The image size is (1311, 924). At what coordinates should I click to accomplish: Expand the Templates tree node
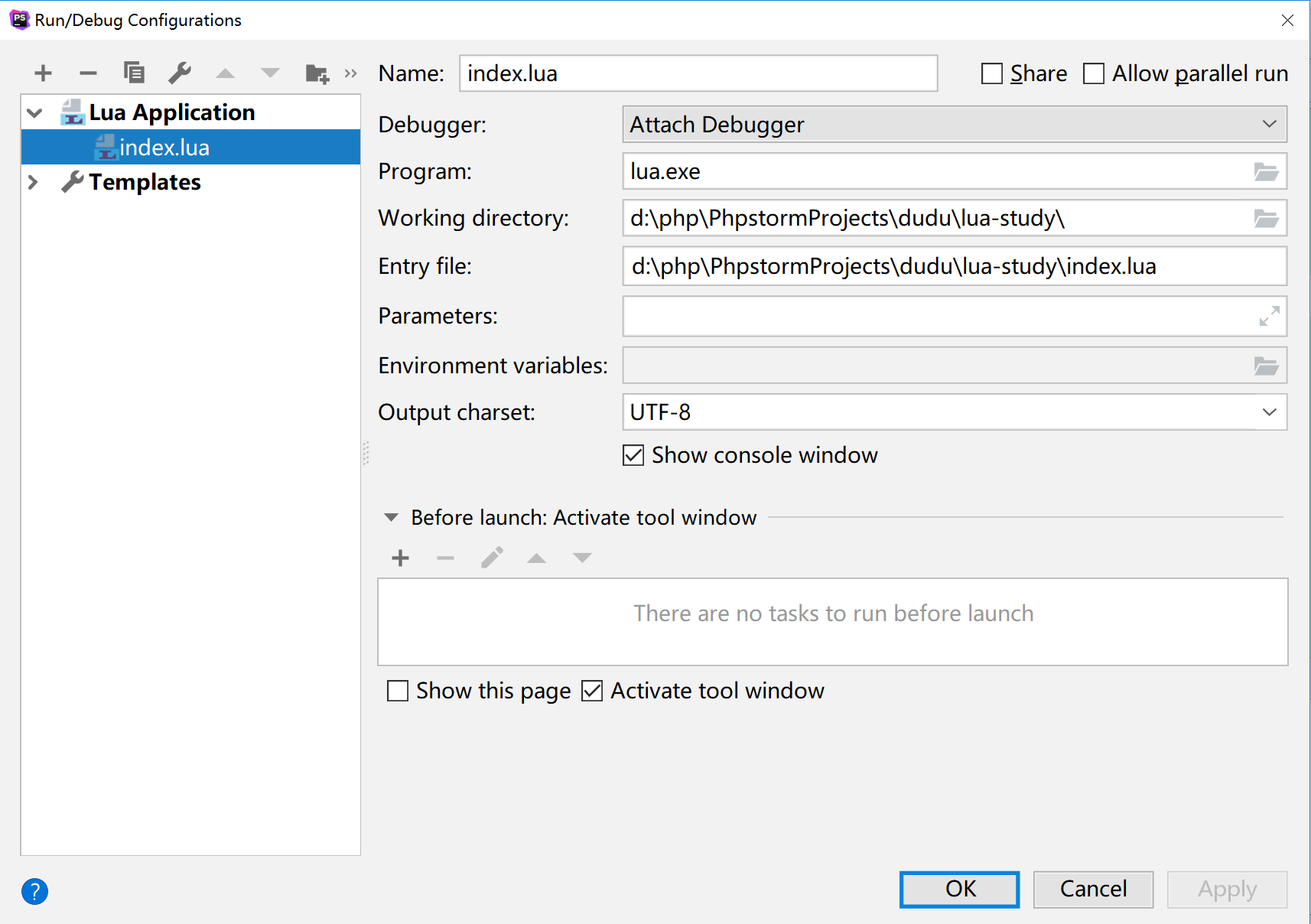[33, 182]
